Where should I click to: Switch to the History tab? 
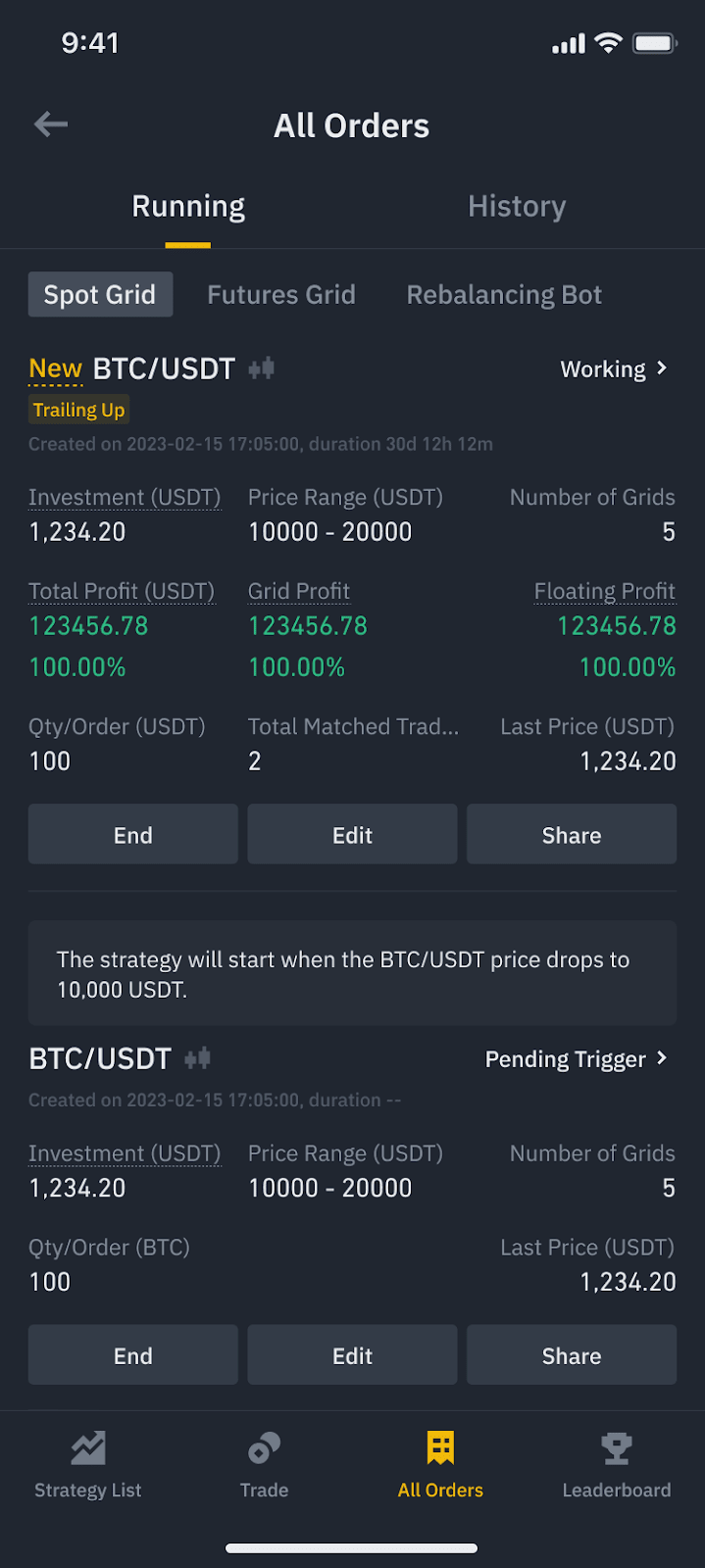tap(517, 207)
